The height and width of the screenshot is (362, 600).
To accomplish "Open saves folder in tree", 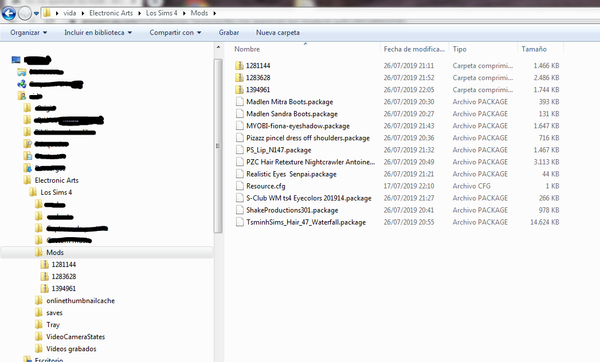I will (54, 313).
